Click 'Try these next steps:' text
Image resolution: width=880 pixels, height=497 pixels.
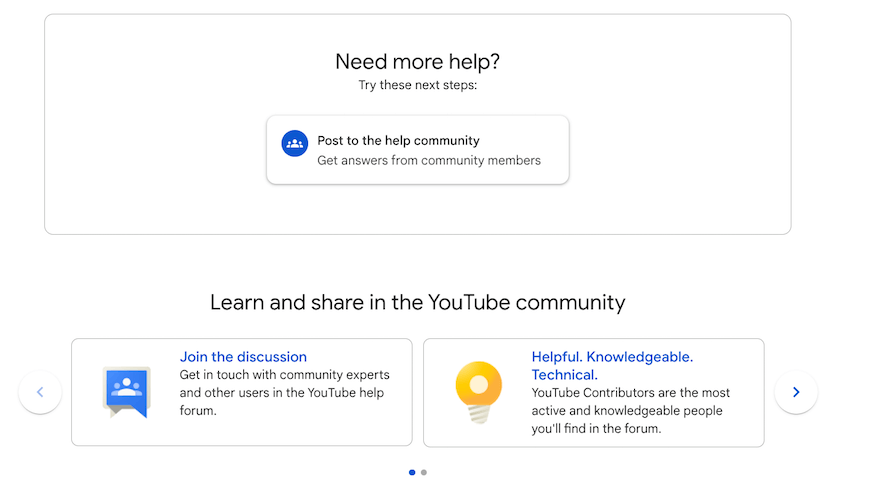pyautogui.click(x=418, y=85)
